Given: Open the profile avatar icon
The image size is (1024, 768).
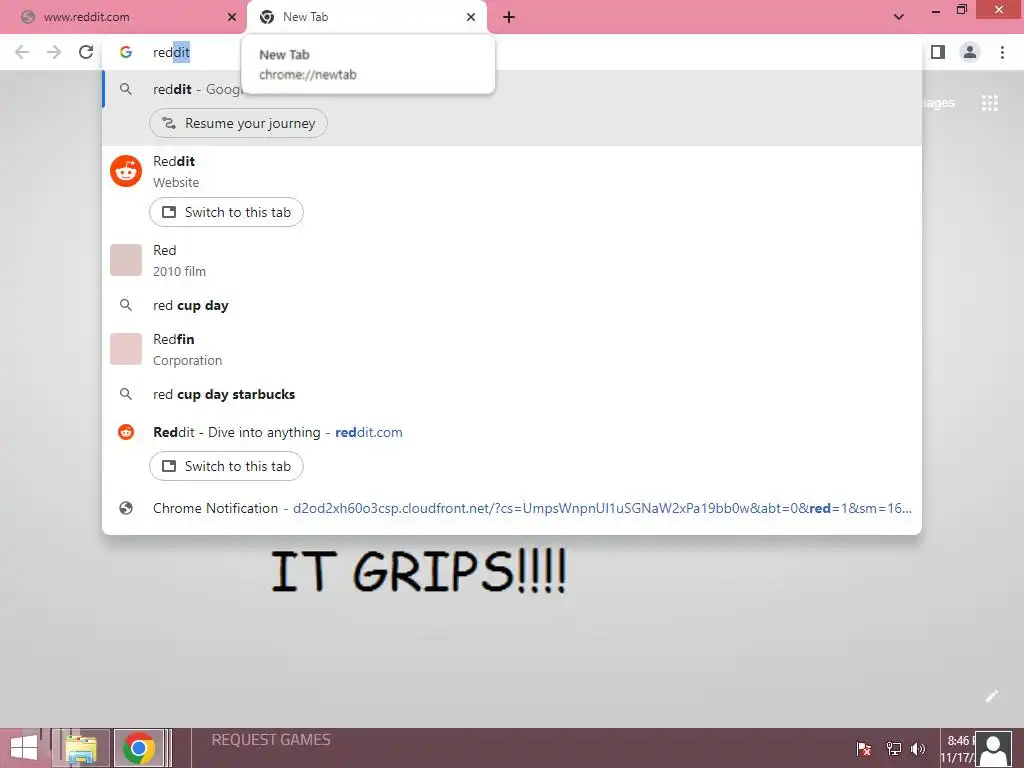Looking at the screenshot, I should (x=970, y=52).
